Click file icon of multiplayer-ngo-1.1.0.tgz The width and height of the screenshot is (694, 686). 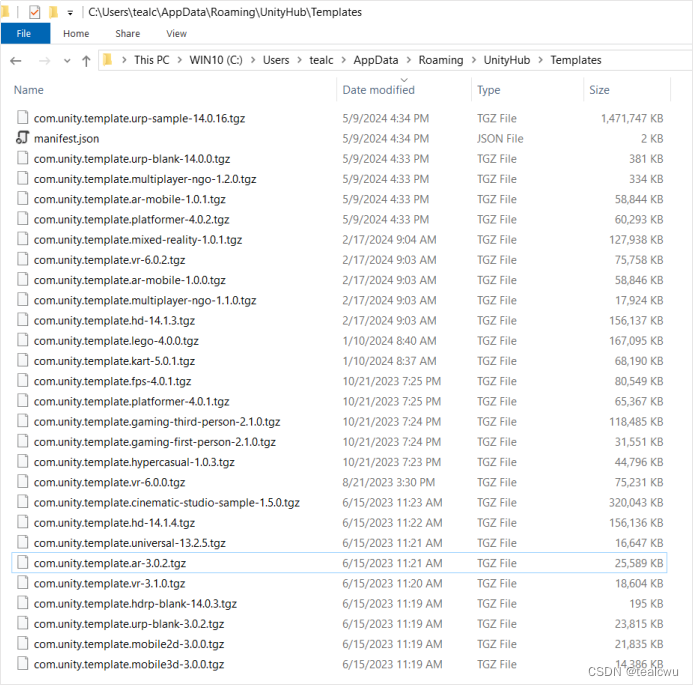23,299
